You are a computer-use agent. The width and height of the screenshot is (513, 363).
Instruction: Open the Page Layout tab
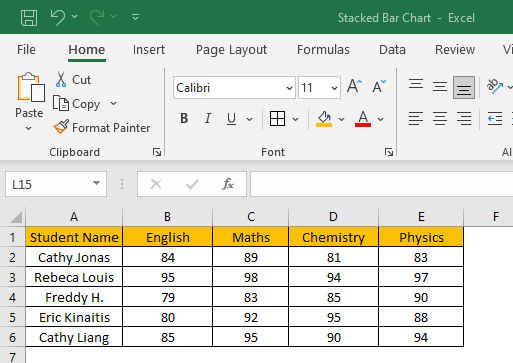click(x=231, y=50)
